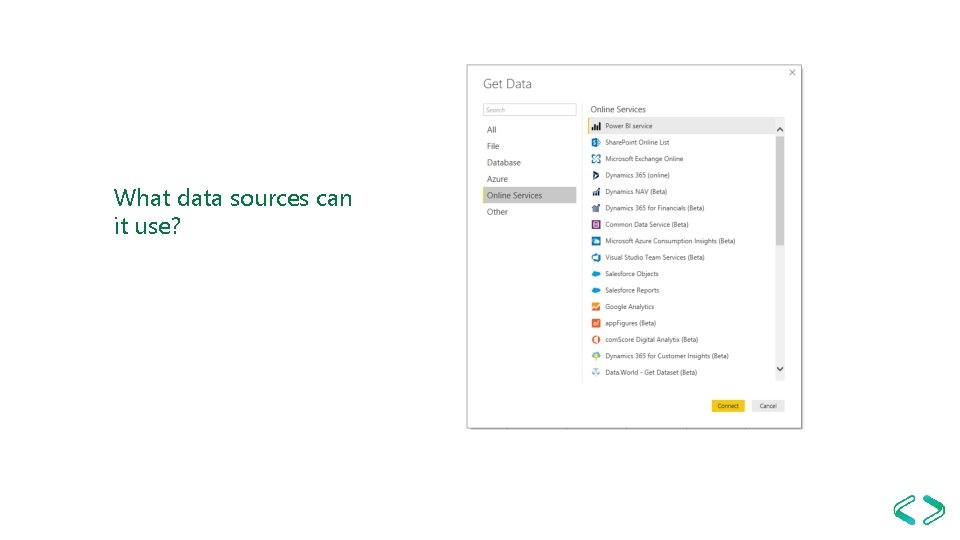This screenshot has width=960, height=540.
Task: Select 'Common Data Service (Beta)' text
Action: pos(647,225)
